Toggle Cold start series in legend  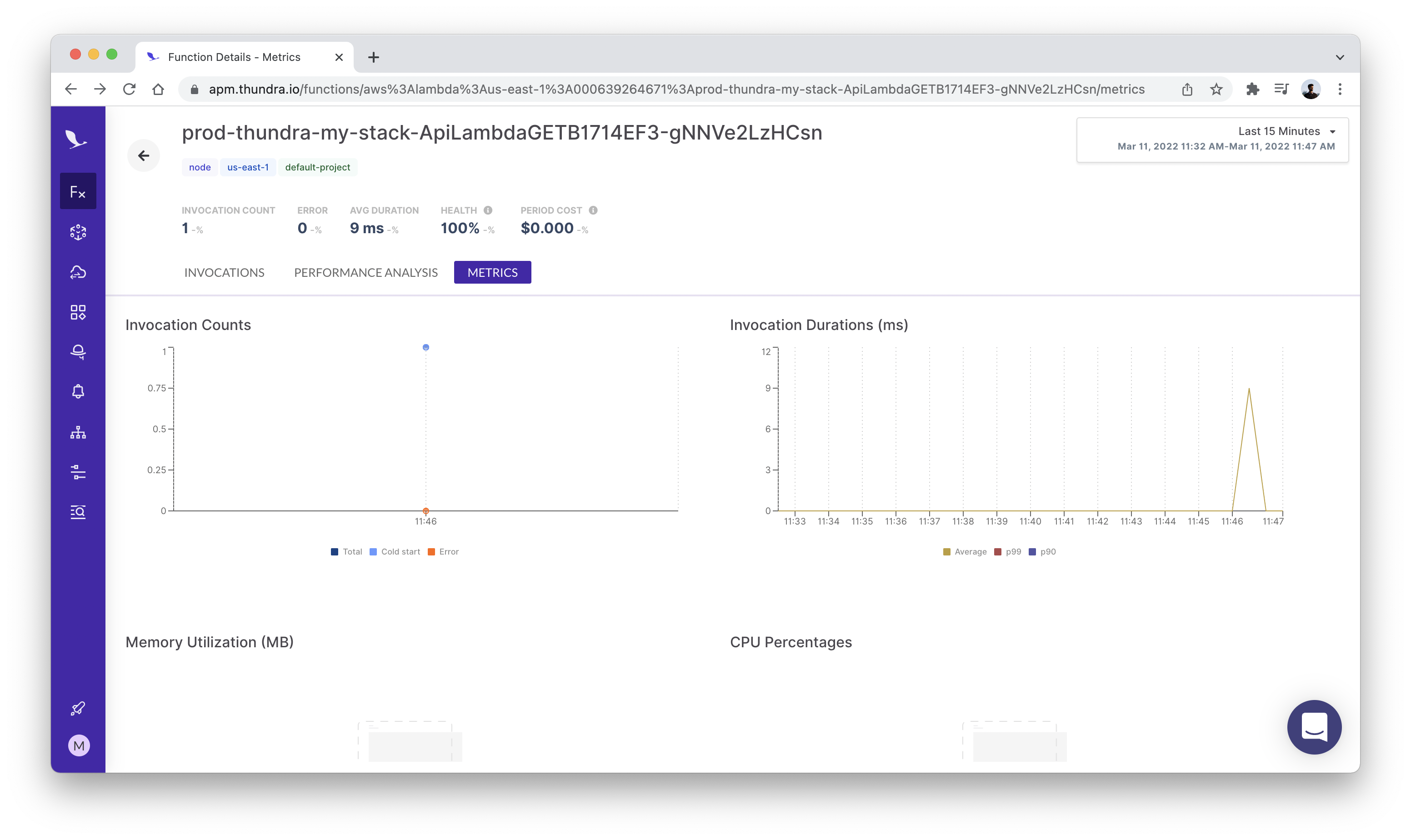pos(395,552)
